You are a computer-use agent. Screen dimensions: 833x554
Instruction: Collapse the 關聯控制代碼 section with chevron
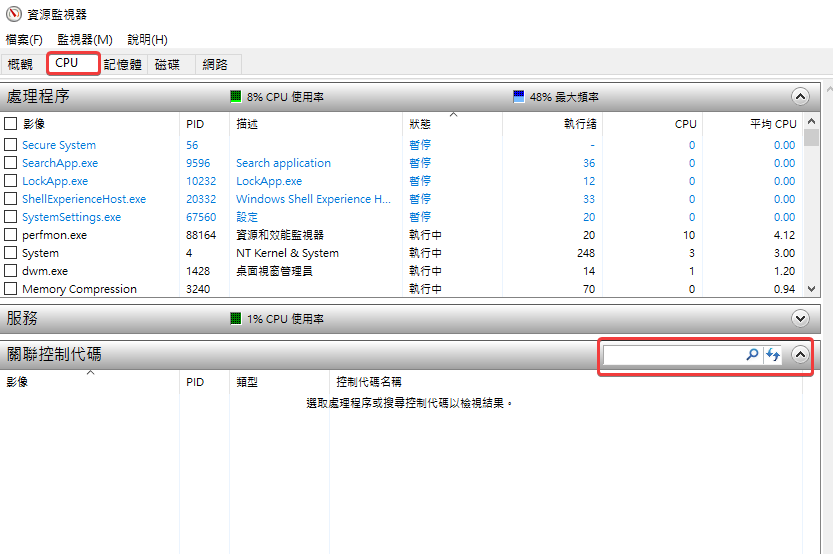(x=800, y=354)
